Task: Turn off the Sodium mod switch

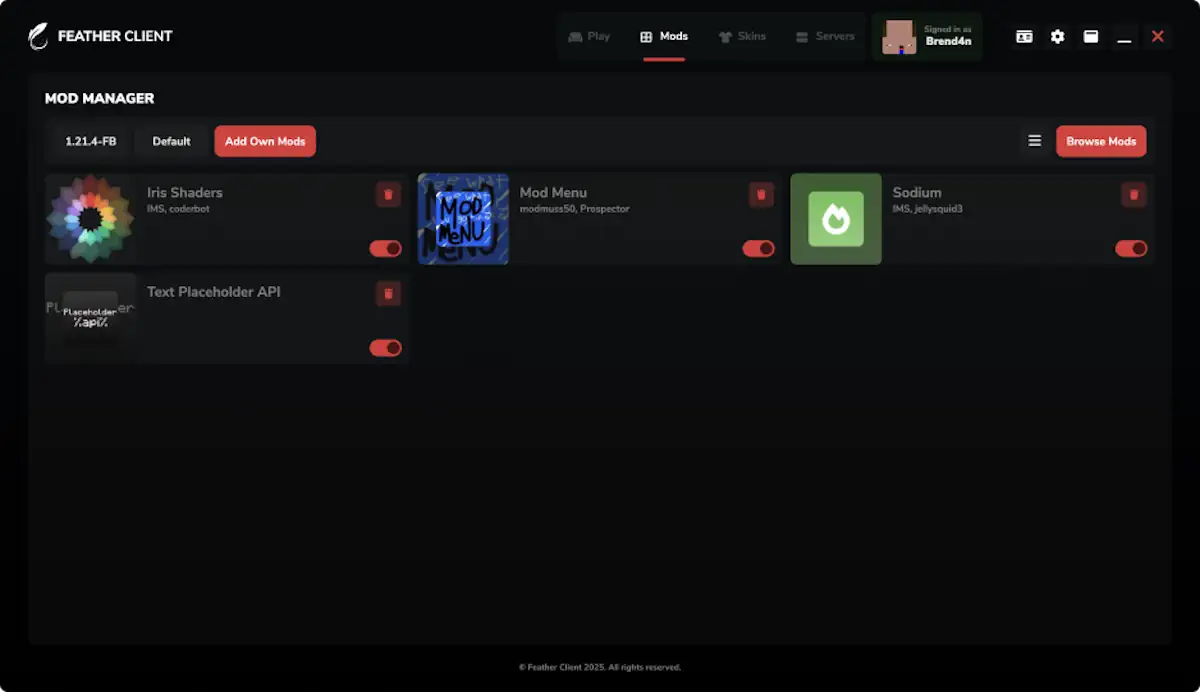Action: (1131, 249)
